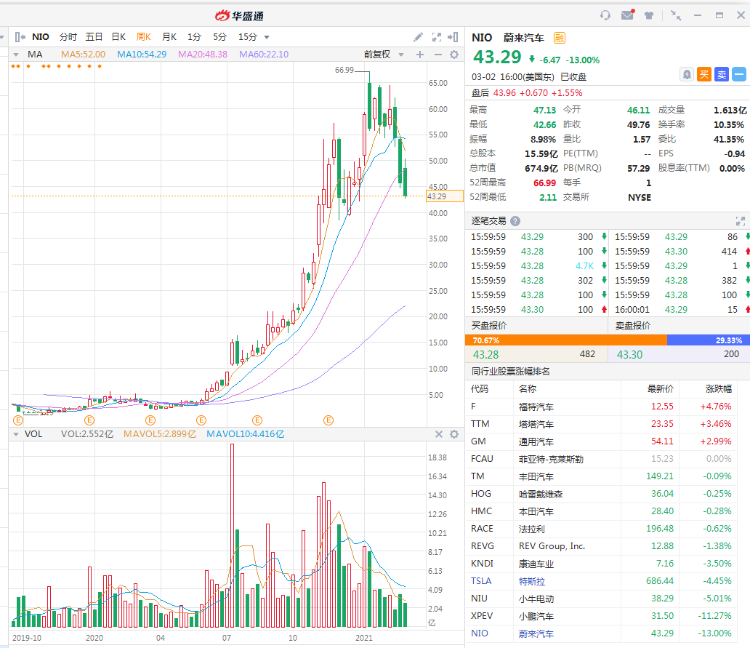The height and width of the screenshot is (648, 750).
Task: Sort peers by 代码 column header
Action: (479, 389)
